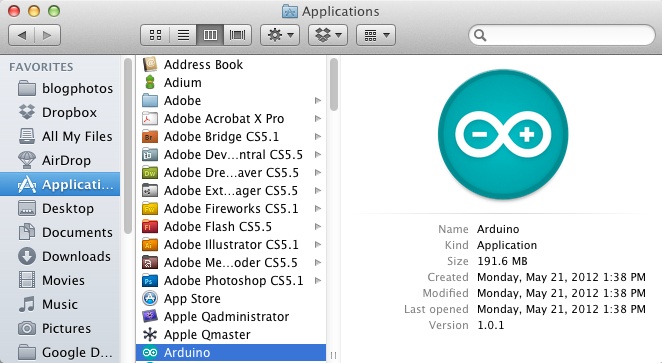662x363 pixels.
Task: Click the sidebar scrollbar
Action: 128,146
